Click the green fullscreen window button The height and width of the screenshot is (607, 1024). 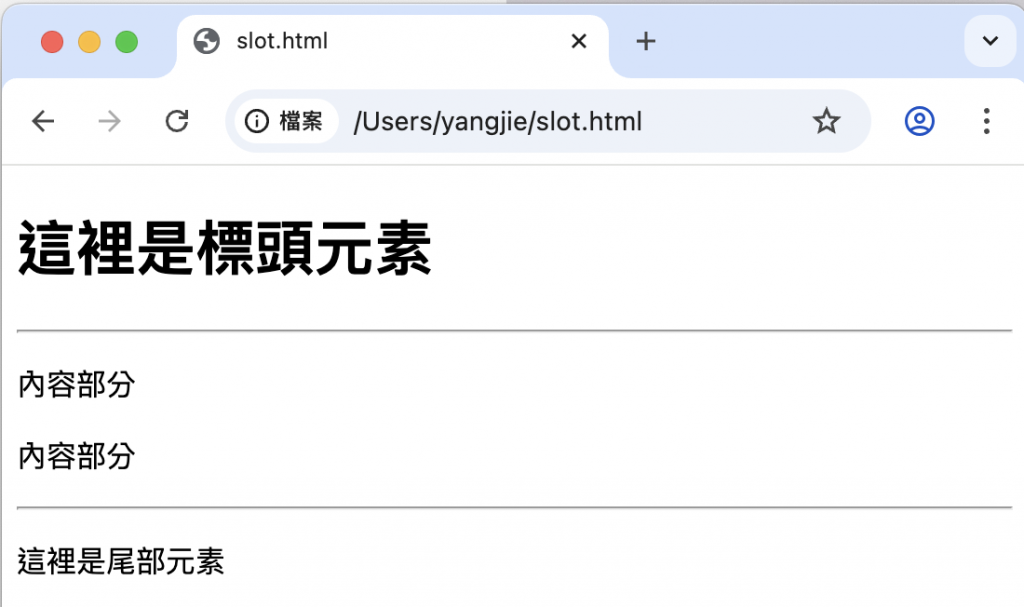(127, 42)
